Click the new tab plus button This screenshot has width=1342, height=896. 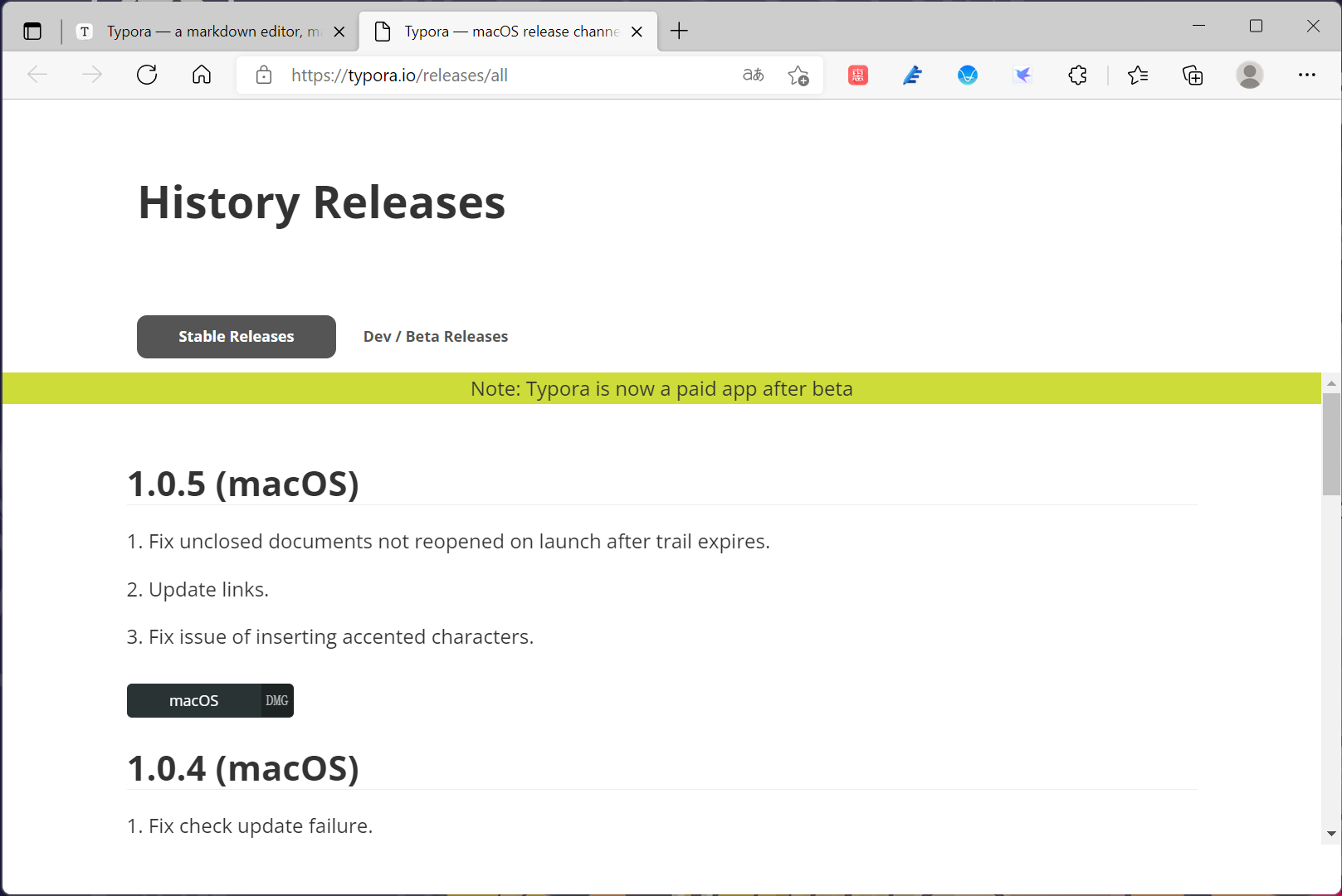(x=679, y=31)
